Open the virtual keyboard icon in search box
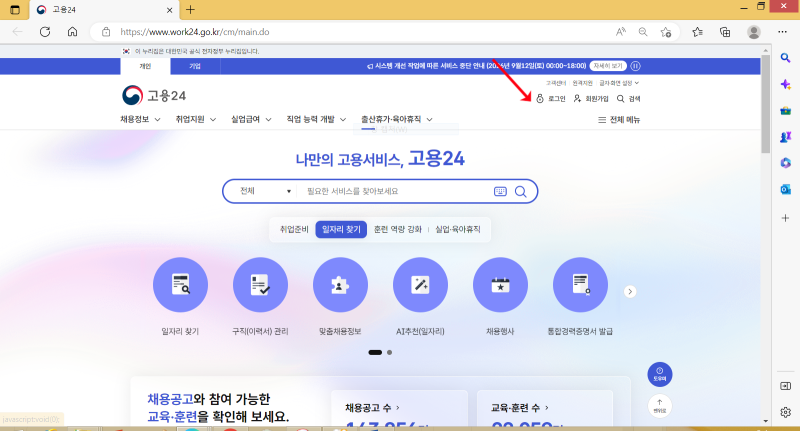Image resolution: width=800 pixels, height=431 pixels. pos(500,191)
